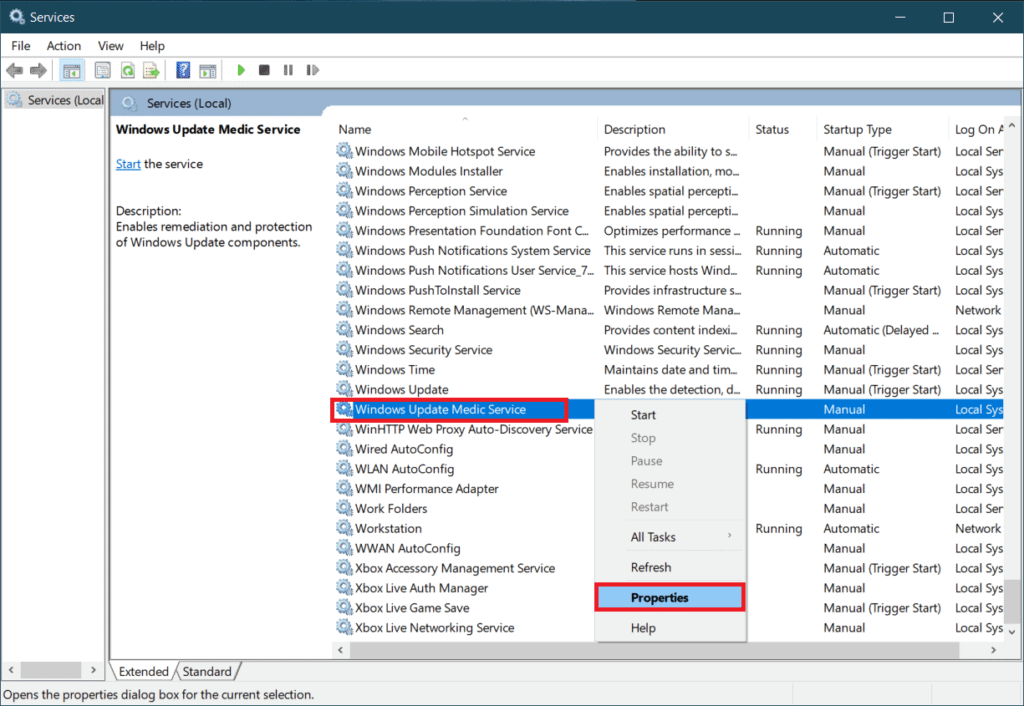Click the Start service toolbar icon
The width and height of the screenshot is (1024, 706).
click(x=241, y=69)
